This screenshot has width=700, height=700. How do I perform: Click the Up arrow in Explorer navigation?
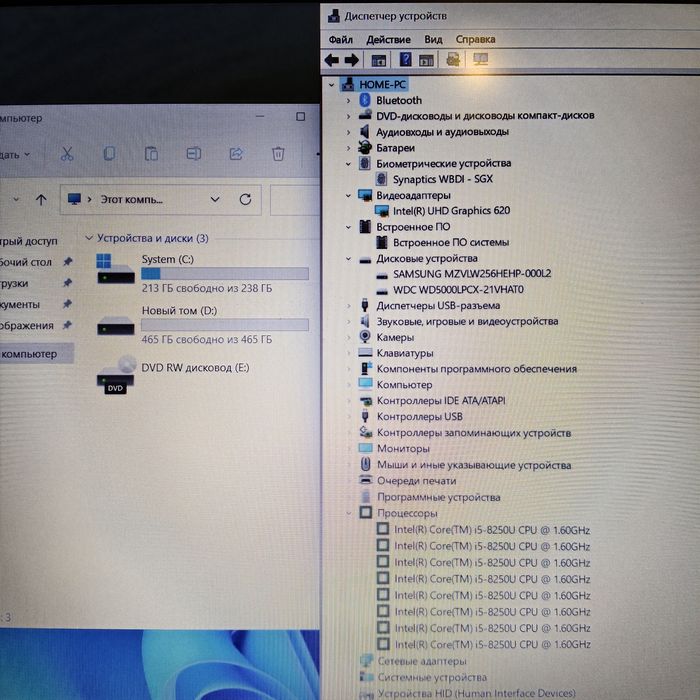(x=41, y=200)
